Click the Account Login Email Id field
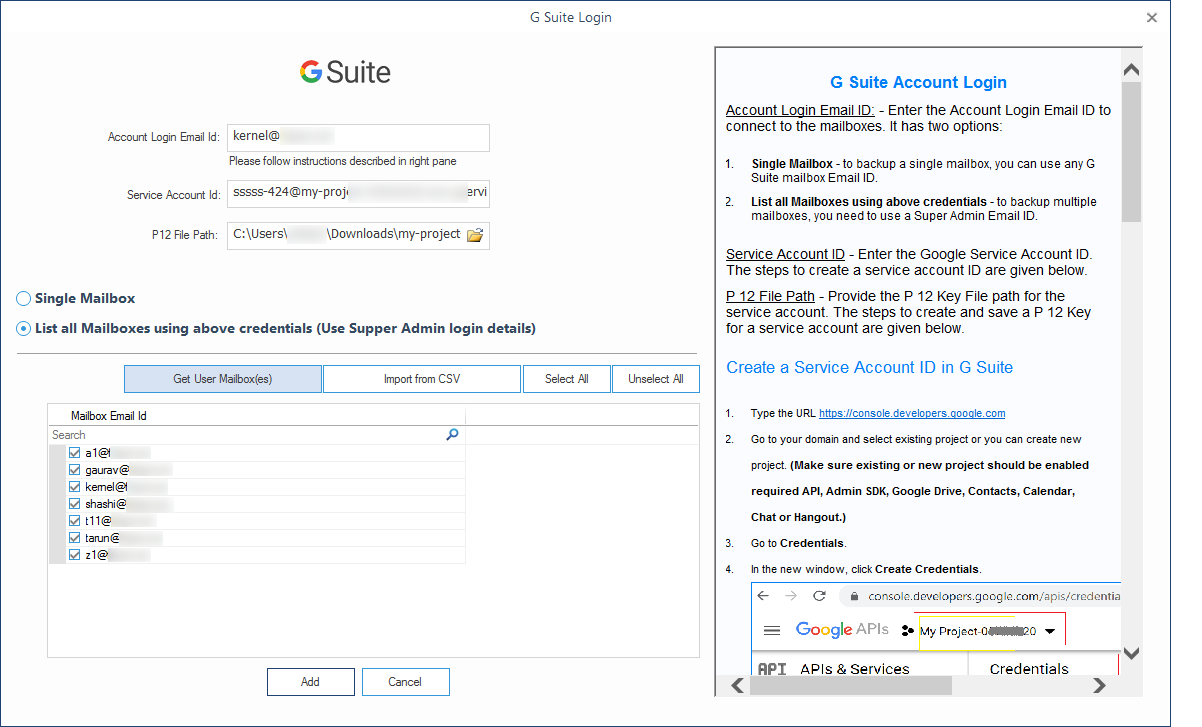 point(358,137)
